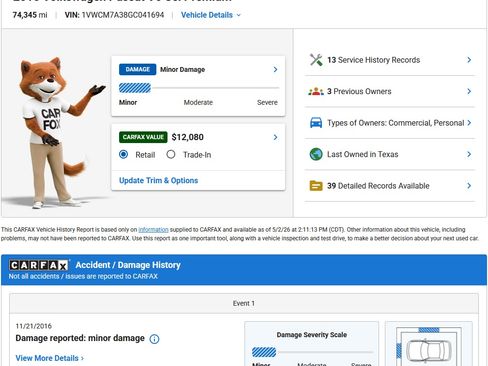This screenshot has width=488, height=366.
Task: Click the Event 1 header
Action: [244, 303]
